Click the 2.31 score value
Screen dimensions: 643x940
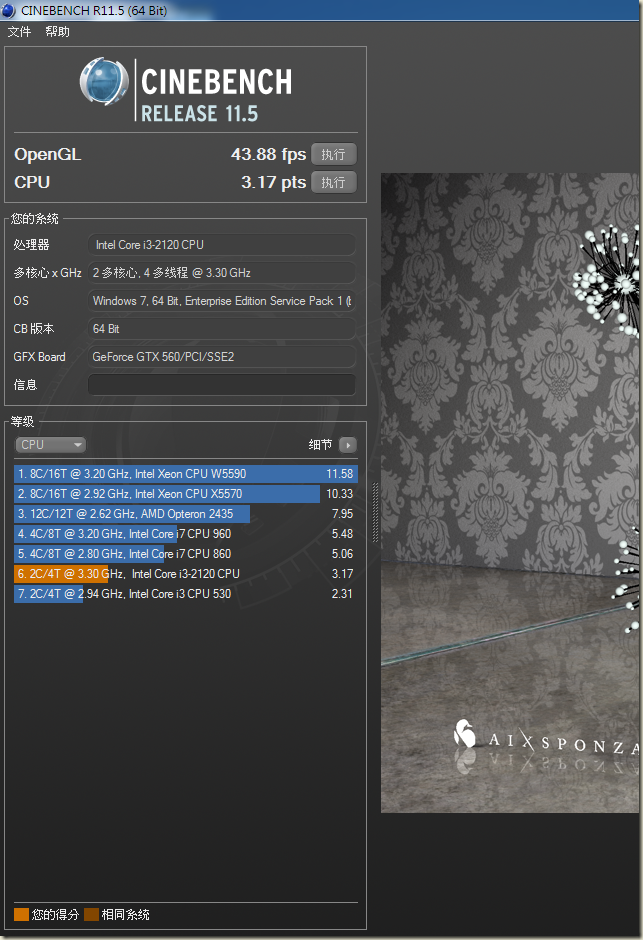pos(342,593)
